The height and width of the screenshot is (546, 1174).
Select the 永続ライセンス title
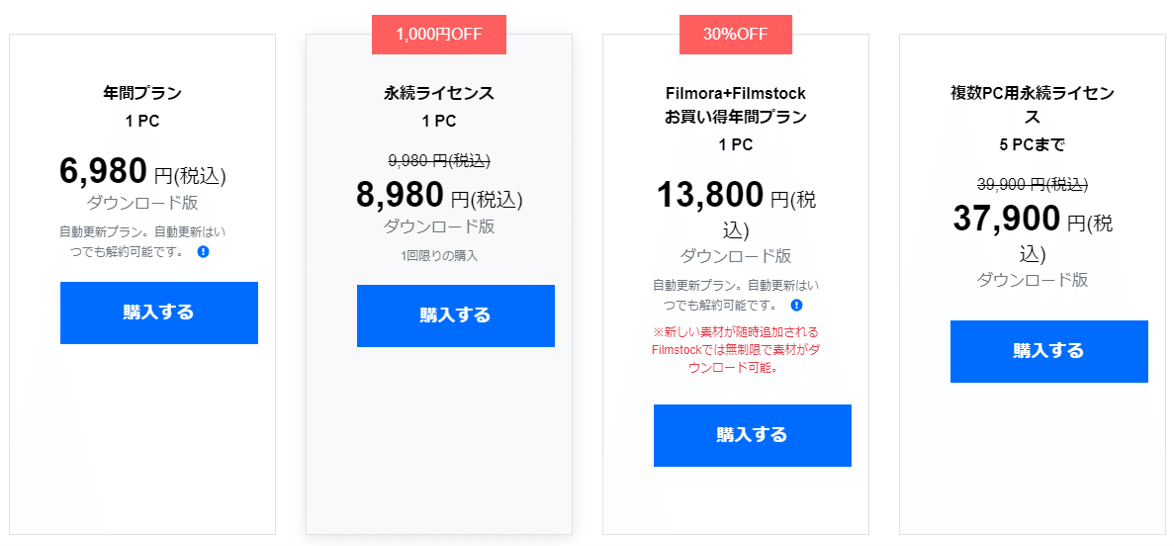439,94
